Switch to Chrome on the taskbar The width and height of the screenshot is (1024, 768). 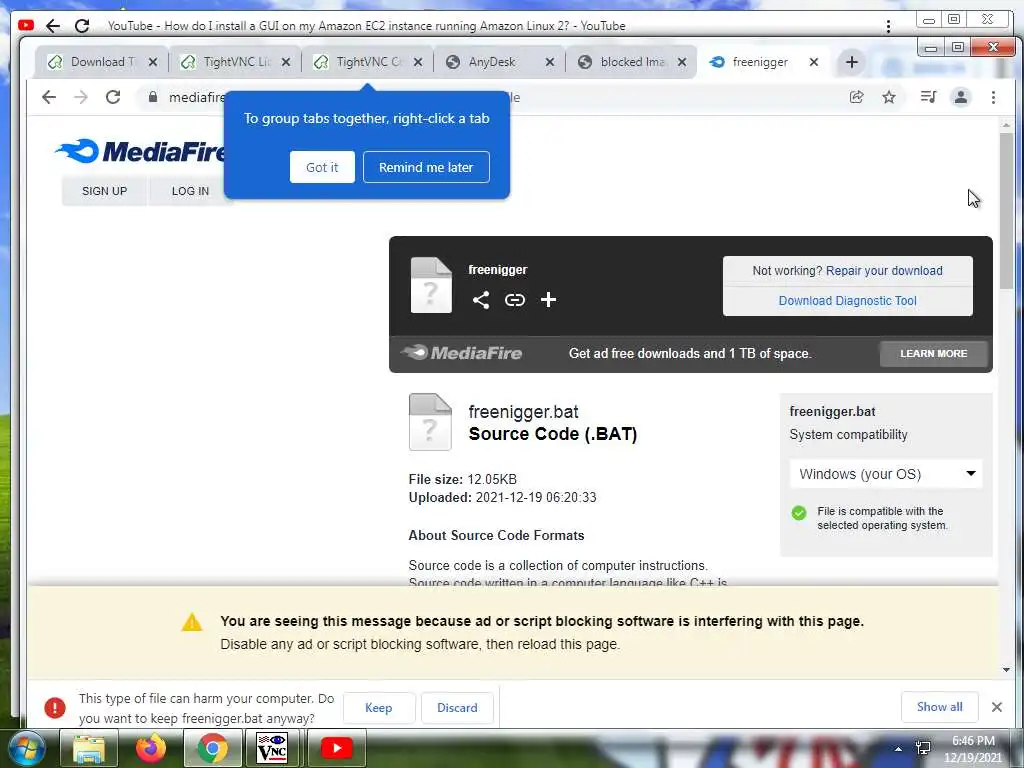[212, 748]
